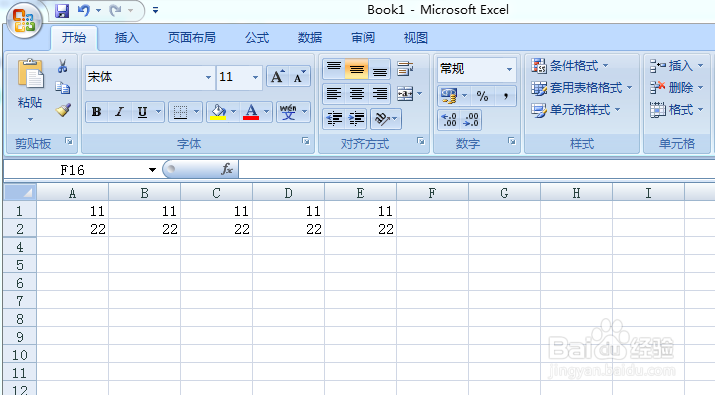Open 套用表格格式 table styles
Image resolution: width=715 pixels, height=395 pixels.
[582, 88]
